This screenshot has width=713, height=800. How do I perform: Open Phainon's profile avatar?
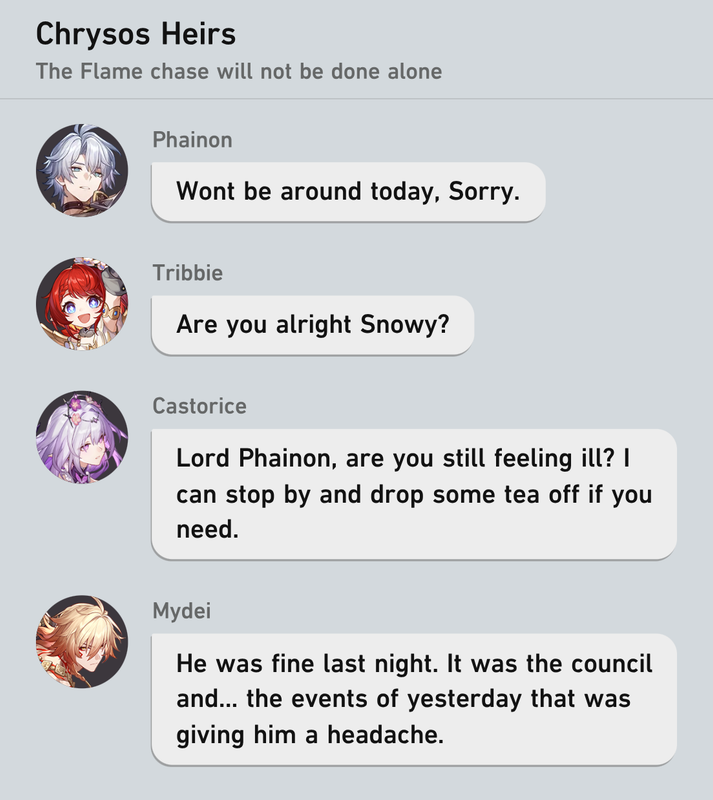tap(82, 170)
